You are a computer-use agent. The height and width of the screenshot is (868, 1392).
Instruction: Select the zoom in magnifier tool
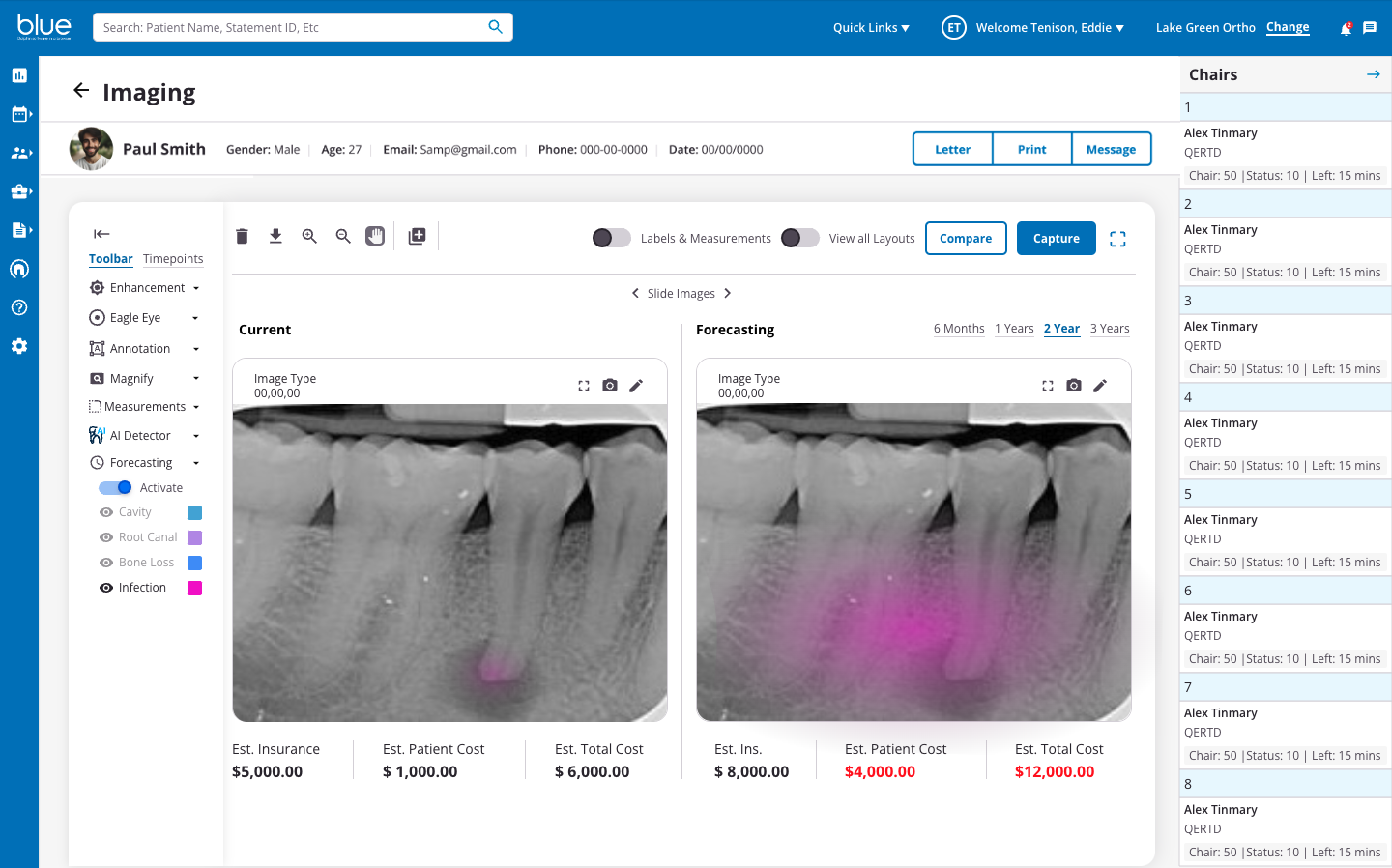click(x=309, y=236)
